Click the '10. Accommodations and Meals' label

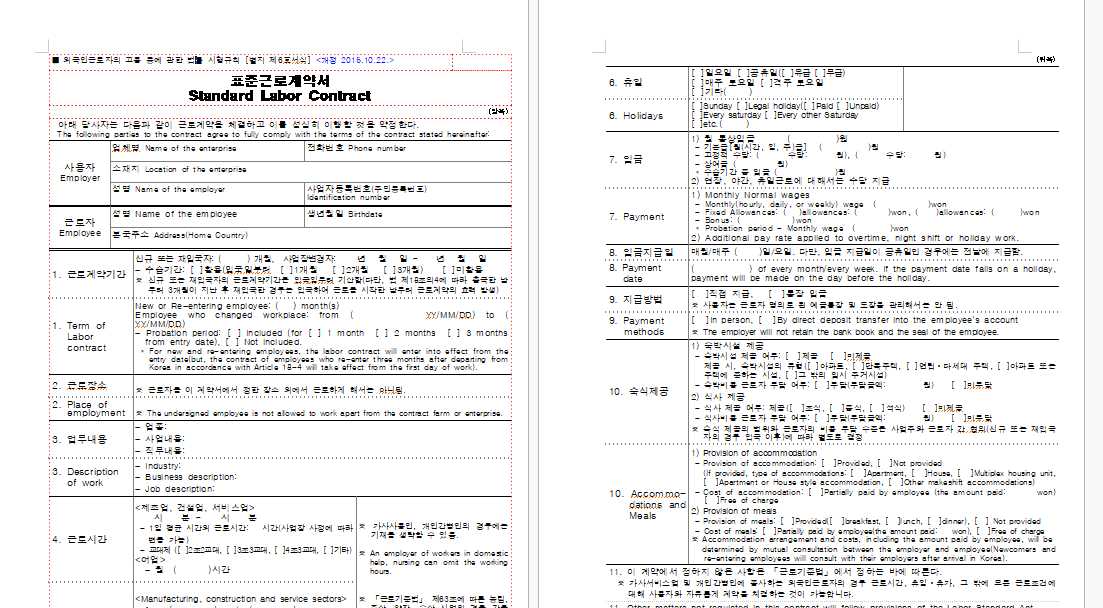(647, 505)
